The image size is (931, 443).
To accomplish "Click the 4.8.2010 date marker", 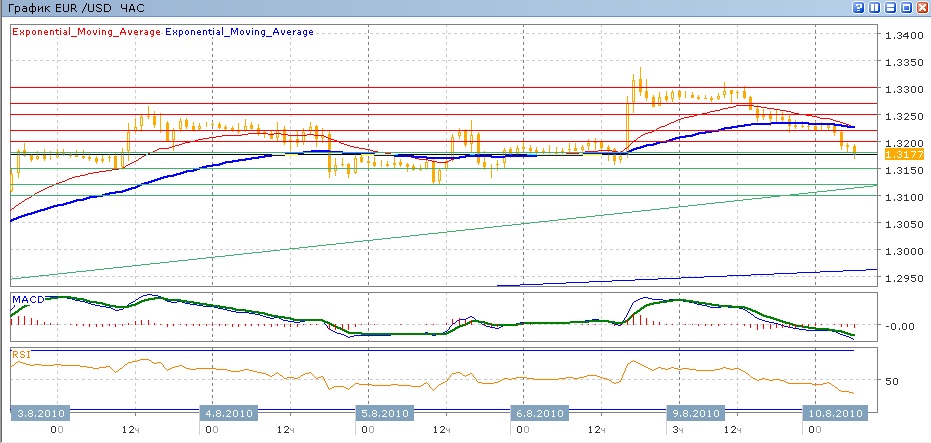I will (x=227, y=413).
